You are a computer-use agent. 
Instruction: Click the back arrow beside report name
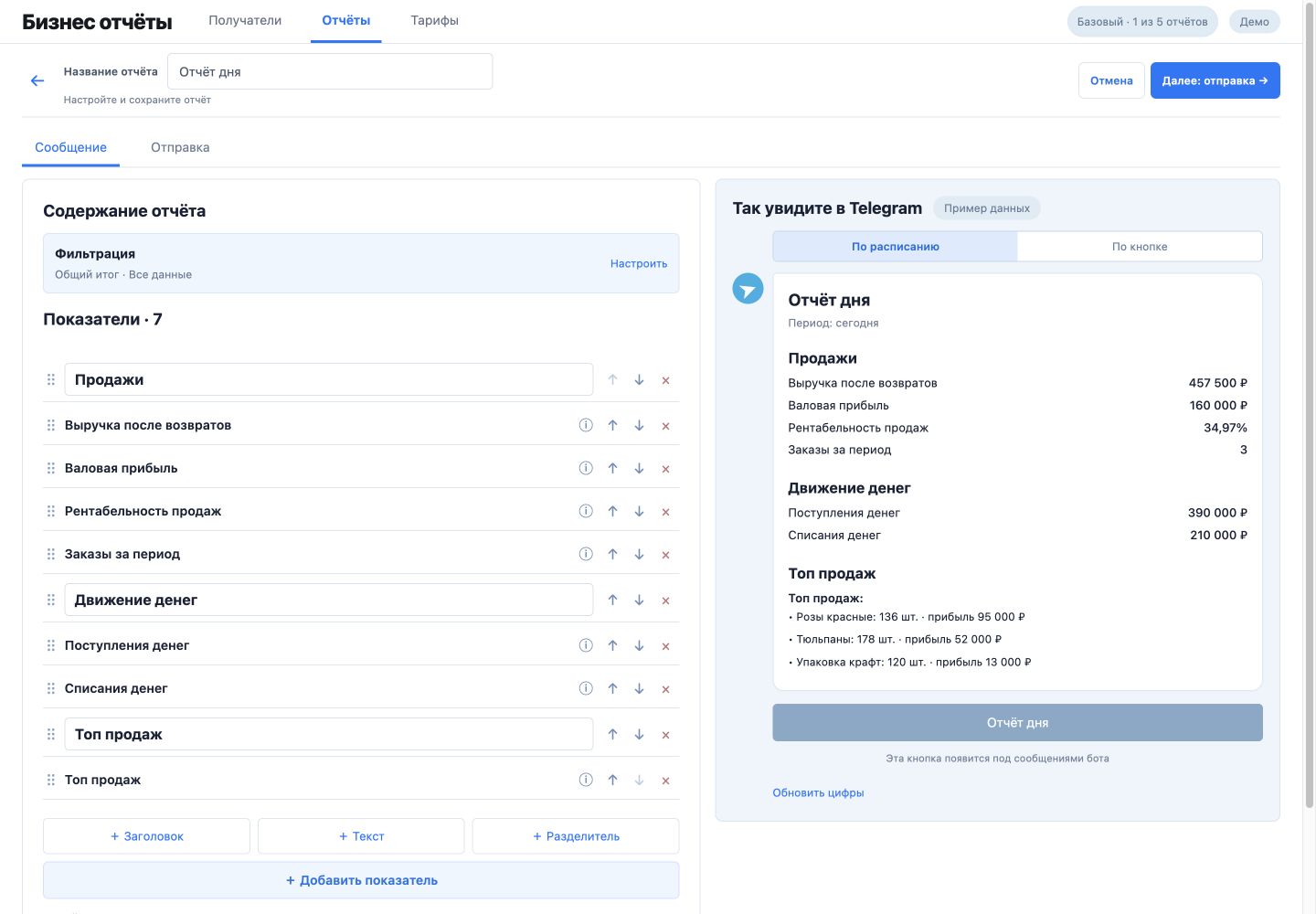click(37, 80)
